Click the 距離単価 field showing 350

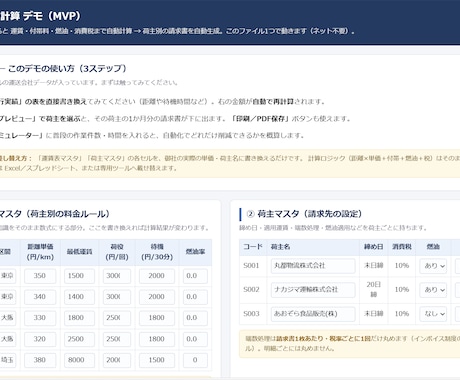pos(40,276)
